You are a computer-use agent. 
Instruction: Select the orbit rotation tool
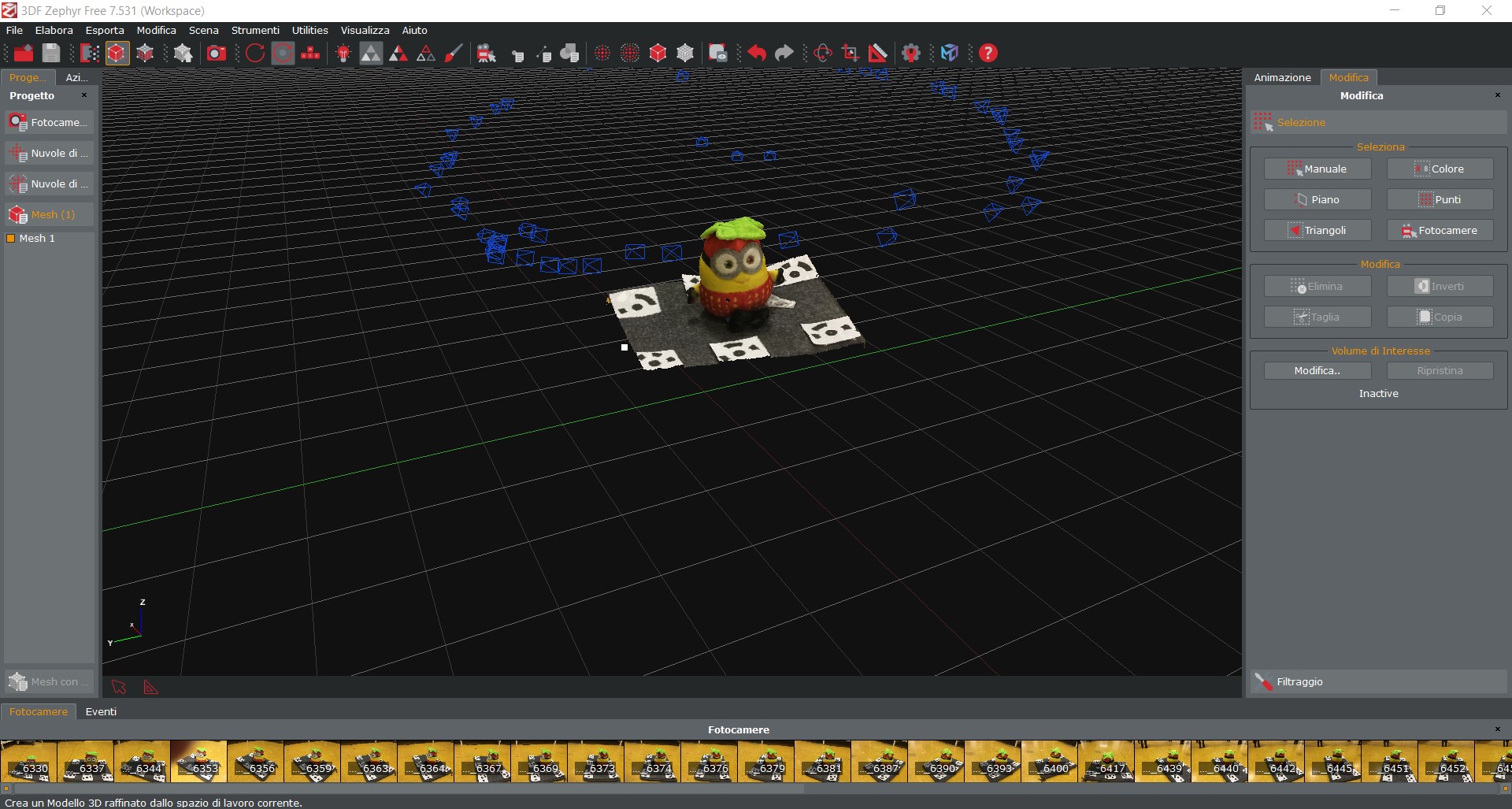(x=822, y=53)
